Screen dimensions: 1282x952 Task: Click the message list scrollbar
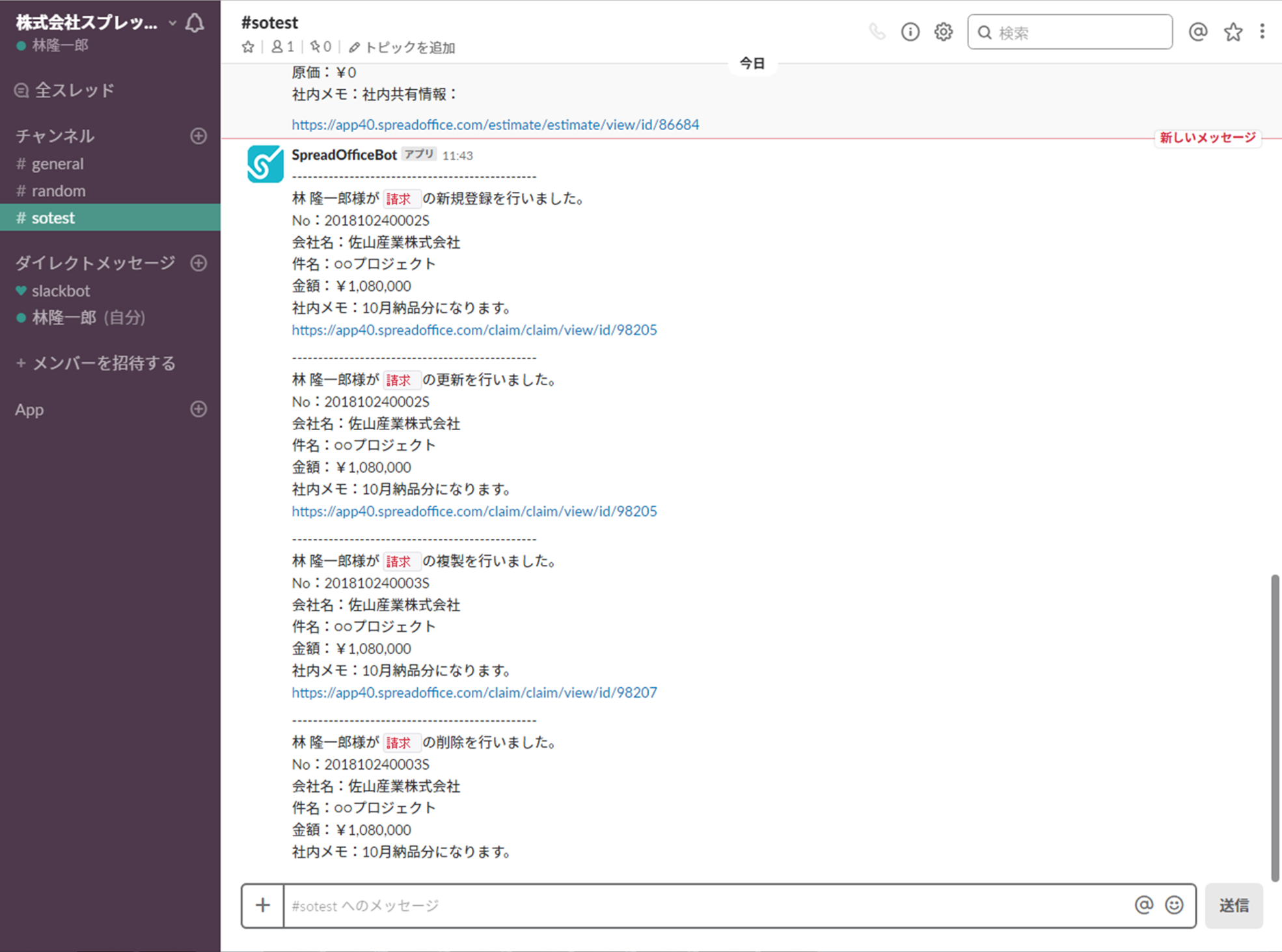pos(1275,728)
